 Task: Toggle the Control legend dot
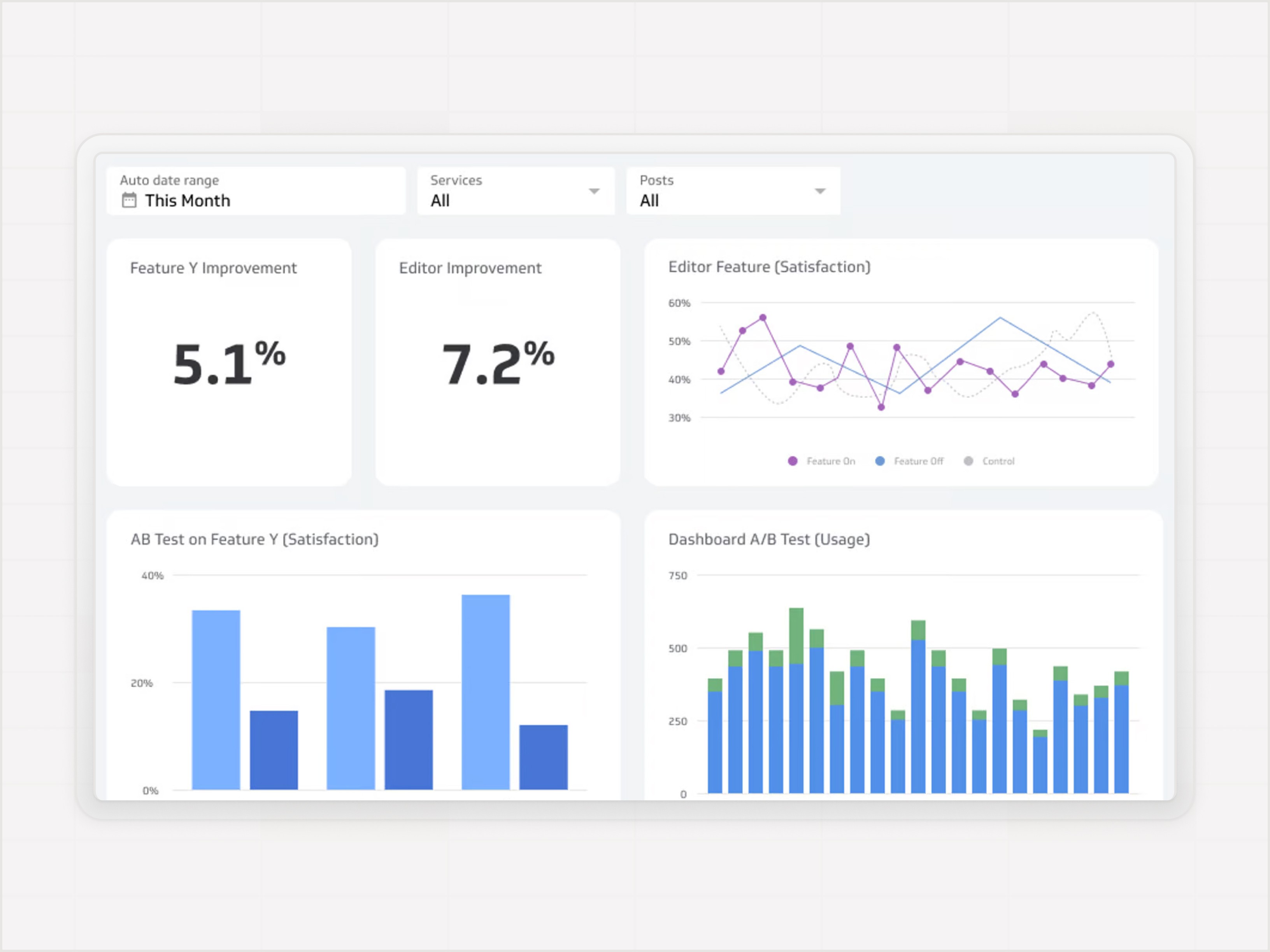[x=968, y=461]
